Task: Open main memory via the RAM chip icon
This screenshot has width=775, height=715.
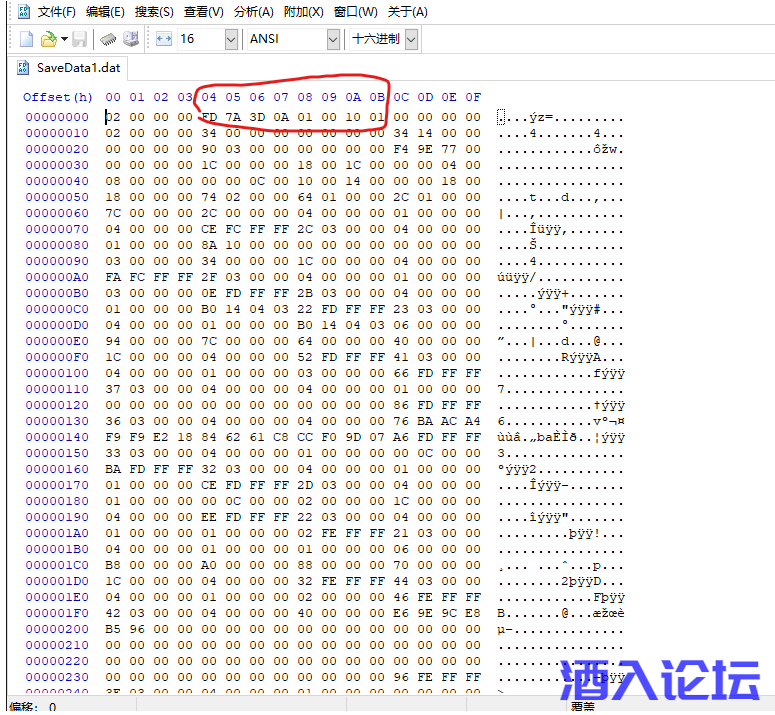Action: tap(108, 39)
